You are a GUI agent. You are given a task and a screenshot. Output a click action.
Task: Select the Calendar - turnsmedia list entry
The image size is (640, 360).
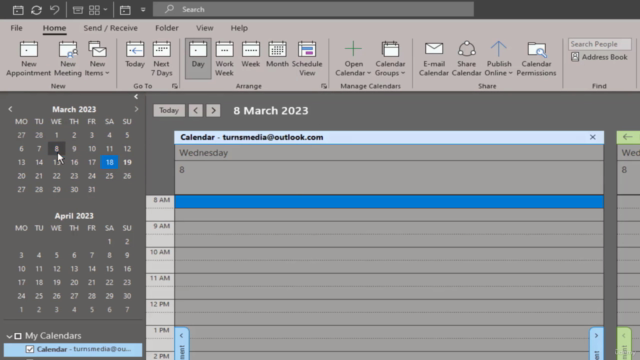coord(73,349)
